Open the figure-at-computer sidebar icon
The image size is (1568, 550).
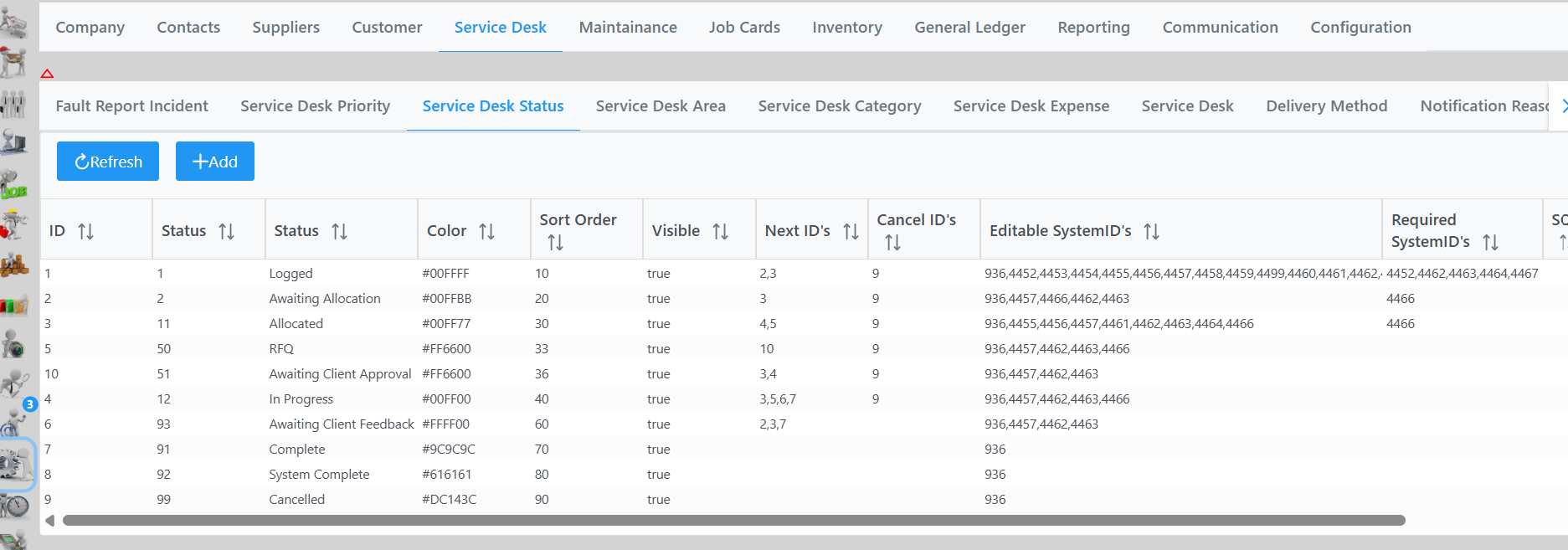tap(13, 142)
